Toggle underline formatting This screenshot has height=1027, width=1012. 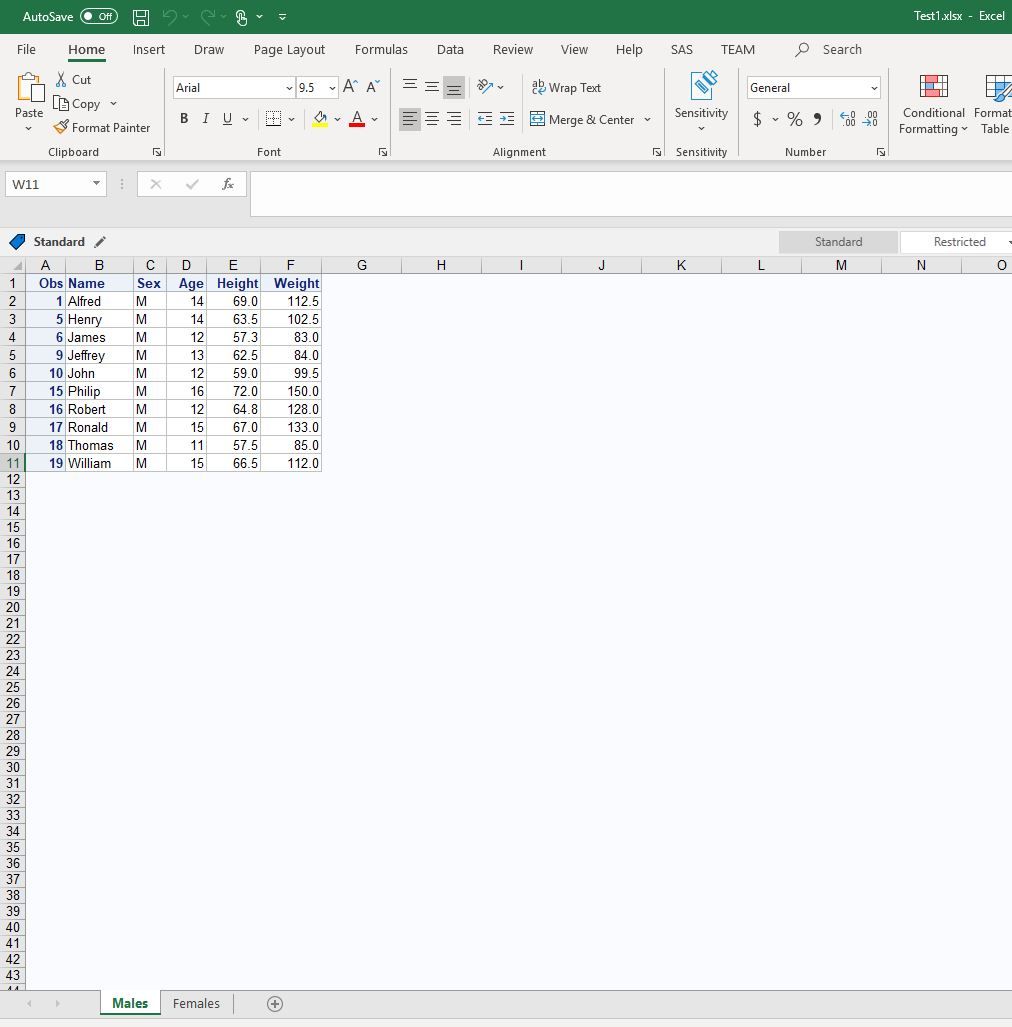pos(227,118)
